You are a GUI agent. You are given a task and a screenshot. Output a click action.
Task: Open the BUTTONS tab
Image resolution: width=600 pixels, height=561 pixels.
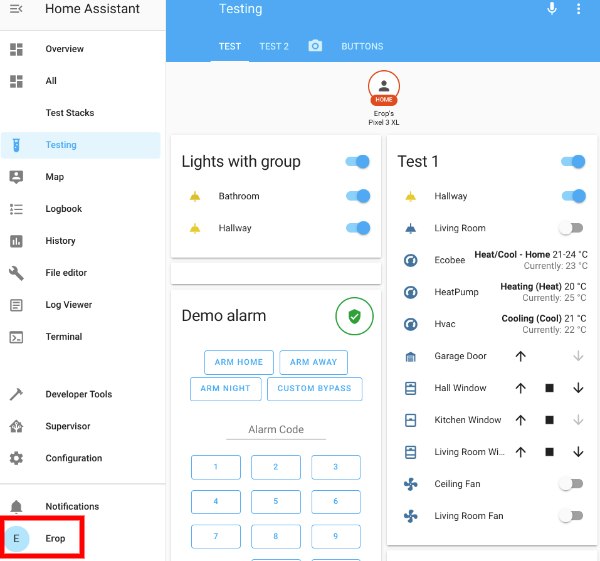pos(362,46)
